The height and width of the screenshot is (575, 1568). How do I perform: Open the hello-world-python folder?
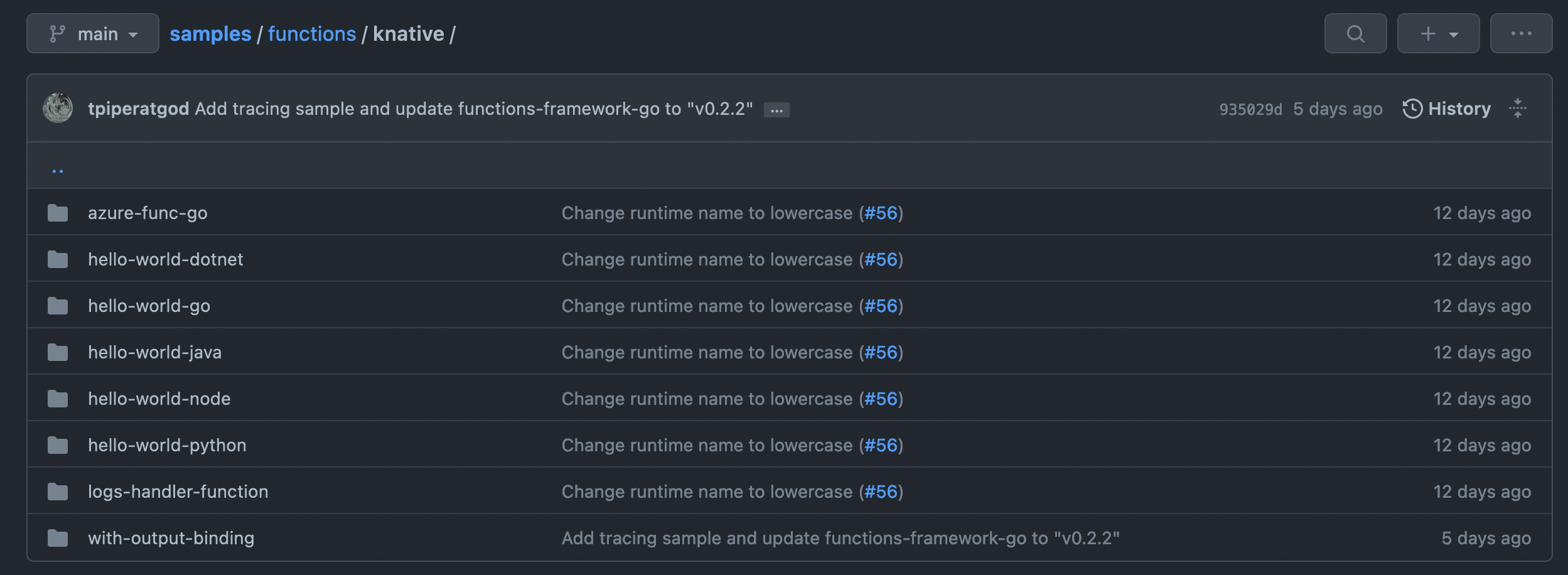click(167, 446)
